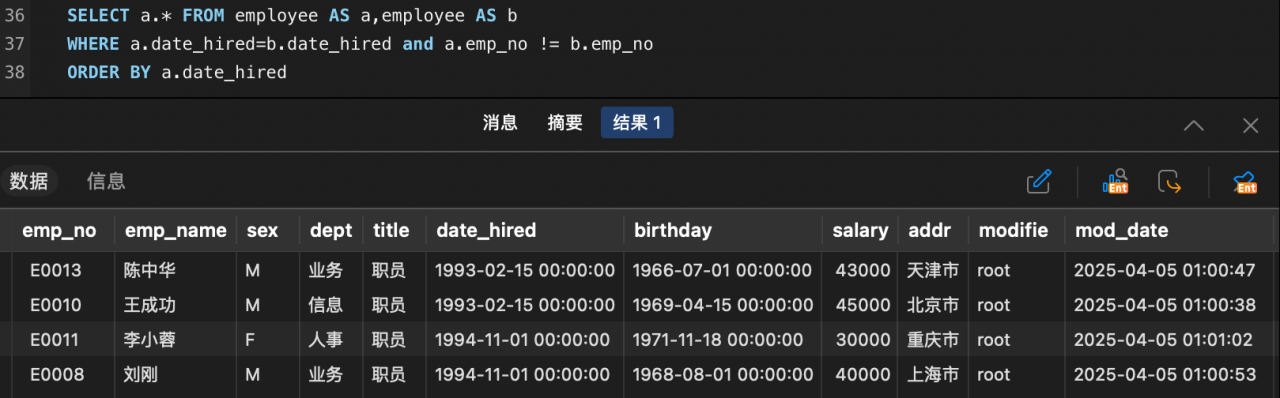Viewport: 1280px width, 398px height.
Task: Click the rightmost Ent toolbar icon
Action: pyautogui.click(x=1245, y=182)
